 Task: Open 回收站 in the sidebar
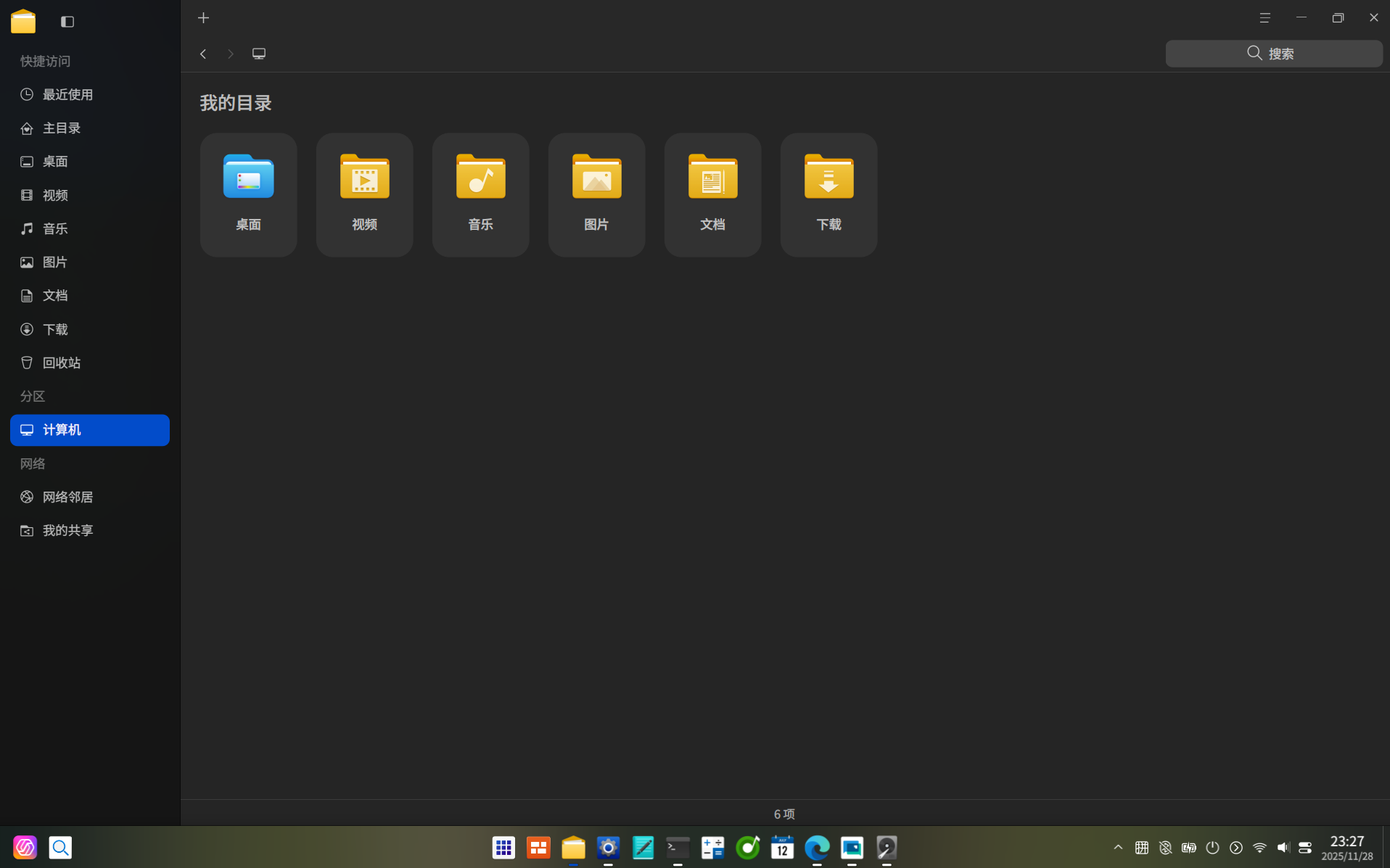click(x=90, y=363)
